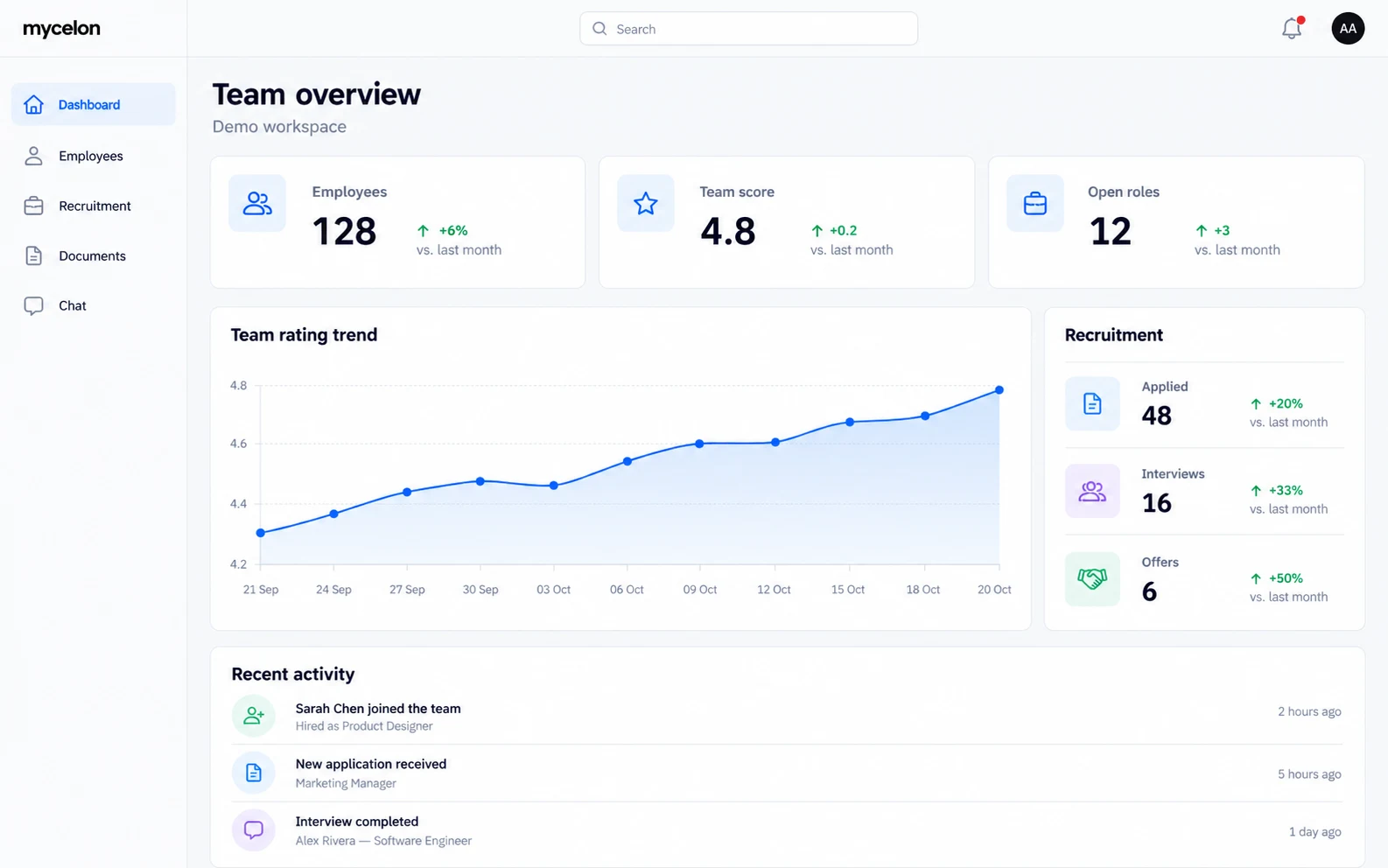
Task: Open the Sarah Chen joined the team entry
Action: (x=787, y=717)
